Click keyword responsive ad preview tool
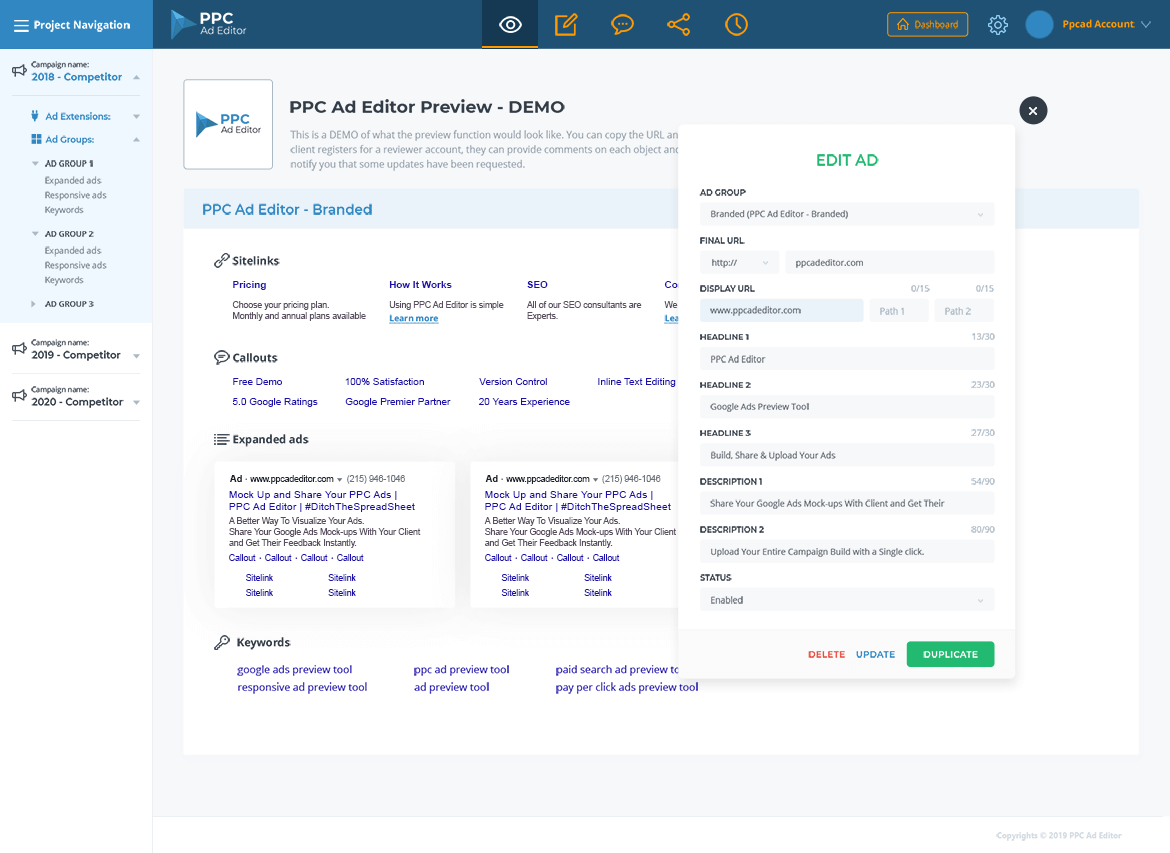Screen dimensions: 1170x853 (x=302, y=687)
